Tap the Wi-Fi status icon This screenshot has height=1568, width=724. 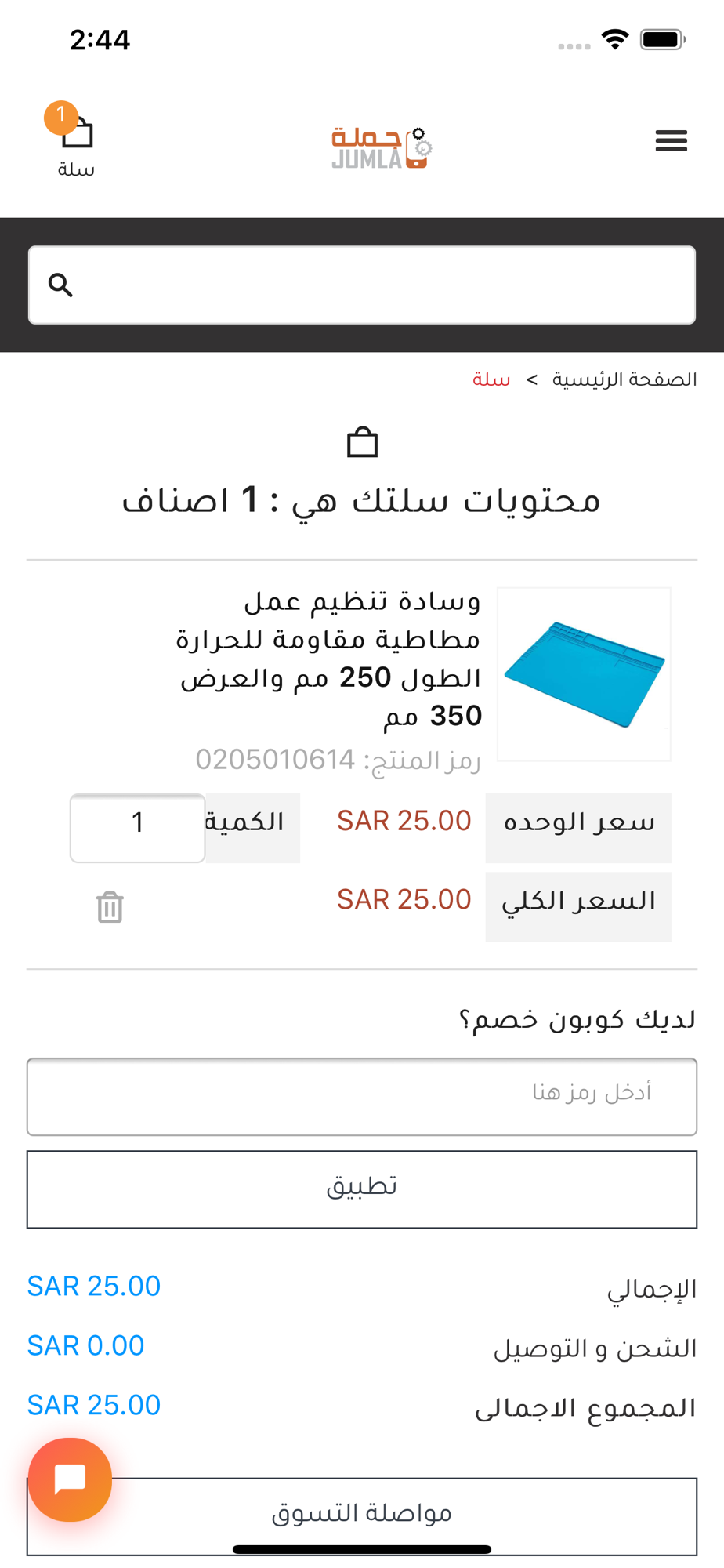pyautogui.click(x=615, y=39)
